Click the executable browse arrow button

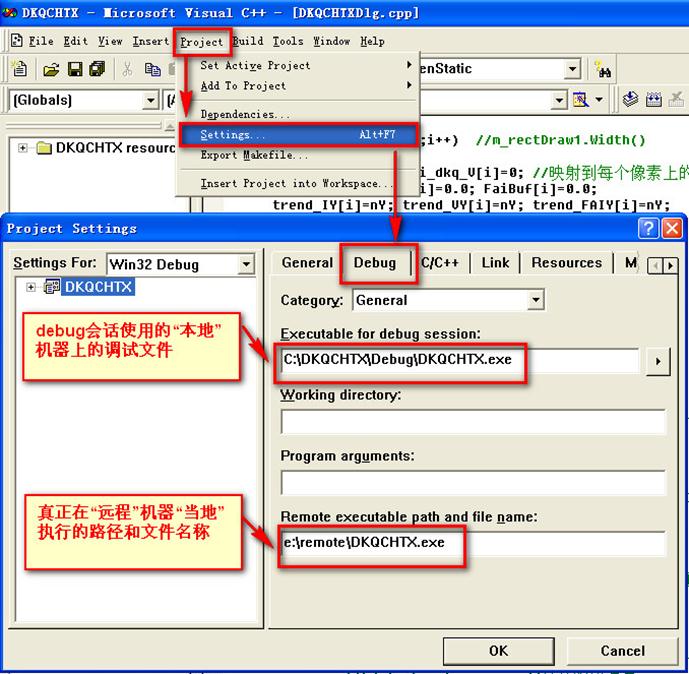(x=658, y=361)
